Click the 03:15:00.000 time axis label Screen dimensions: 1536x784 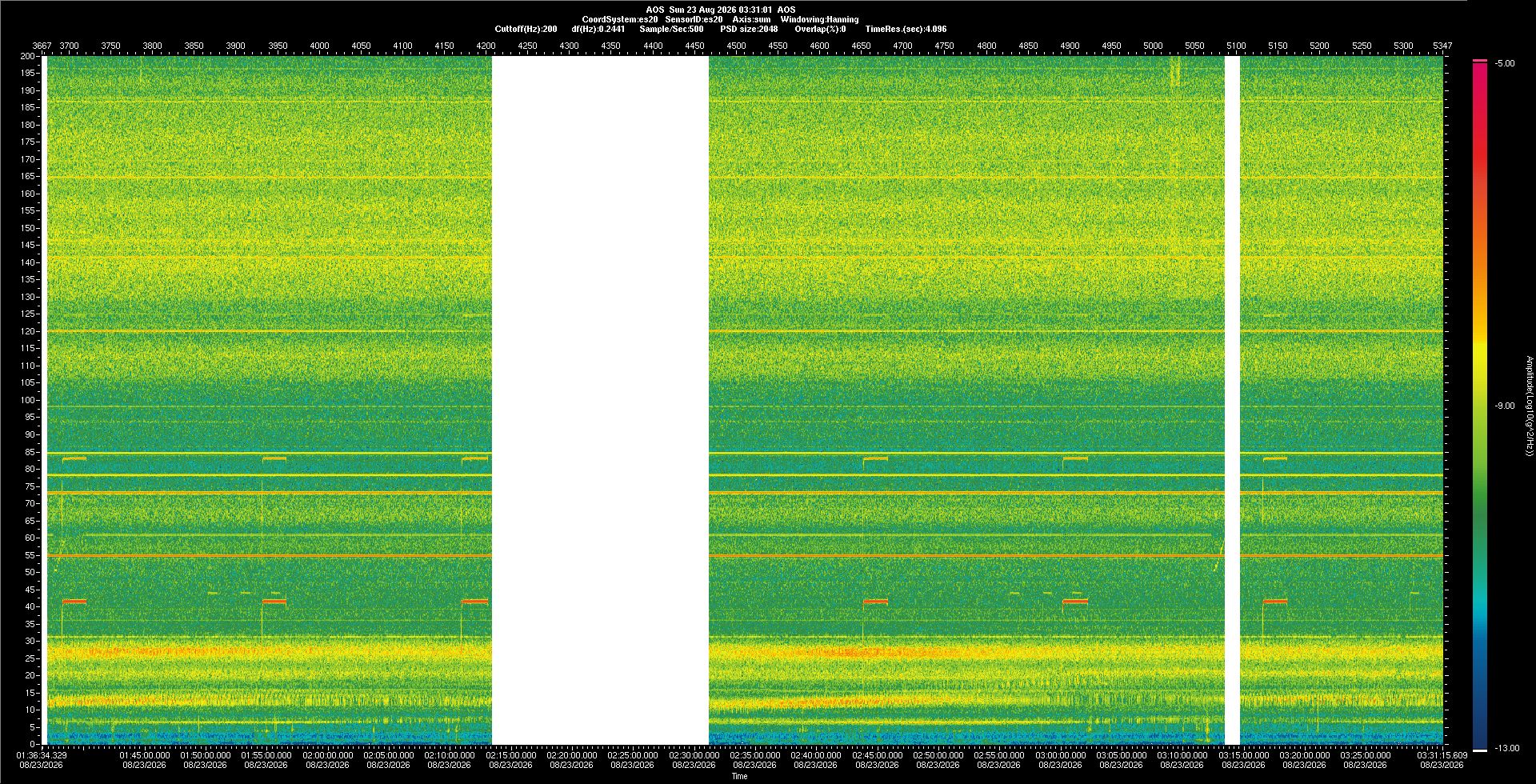pos(1243,755)
